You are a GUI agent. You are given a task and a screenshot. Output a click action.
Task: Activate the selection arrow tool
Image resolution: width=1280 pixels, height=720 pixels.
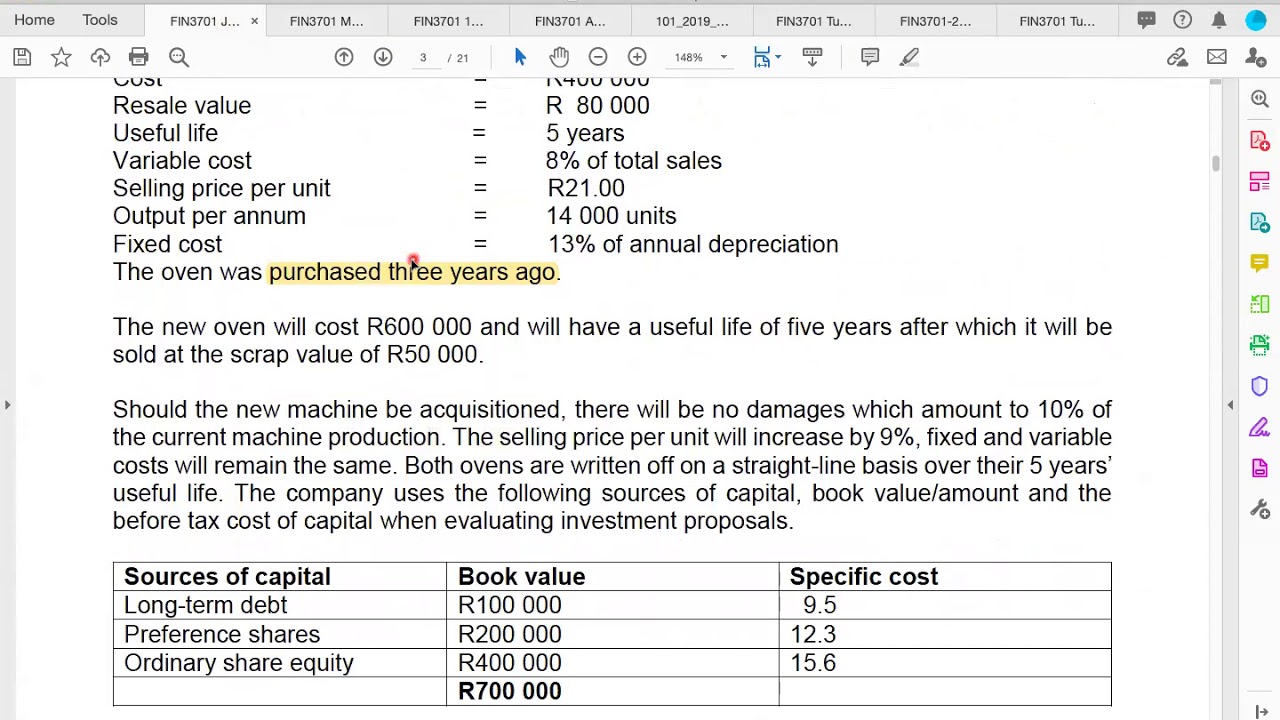point(520,57)
